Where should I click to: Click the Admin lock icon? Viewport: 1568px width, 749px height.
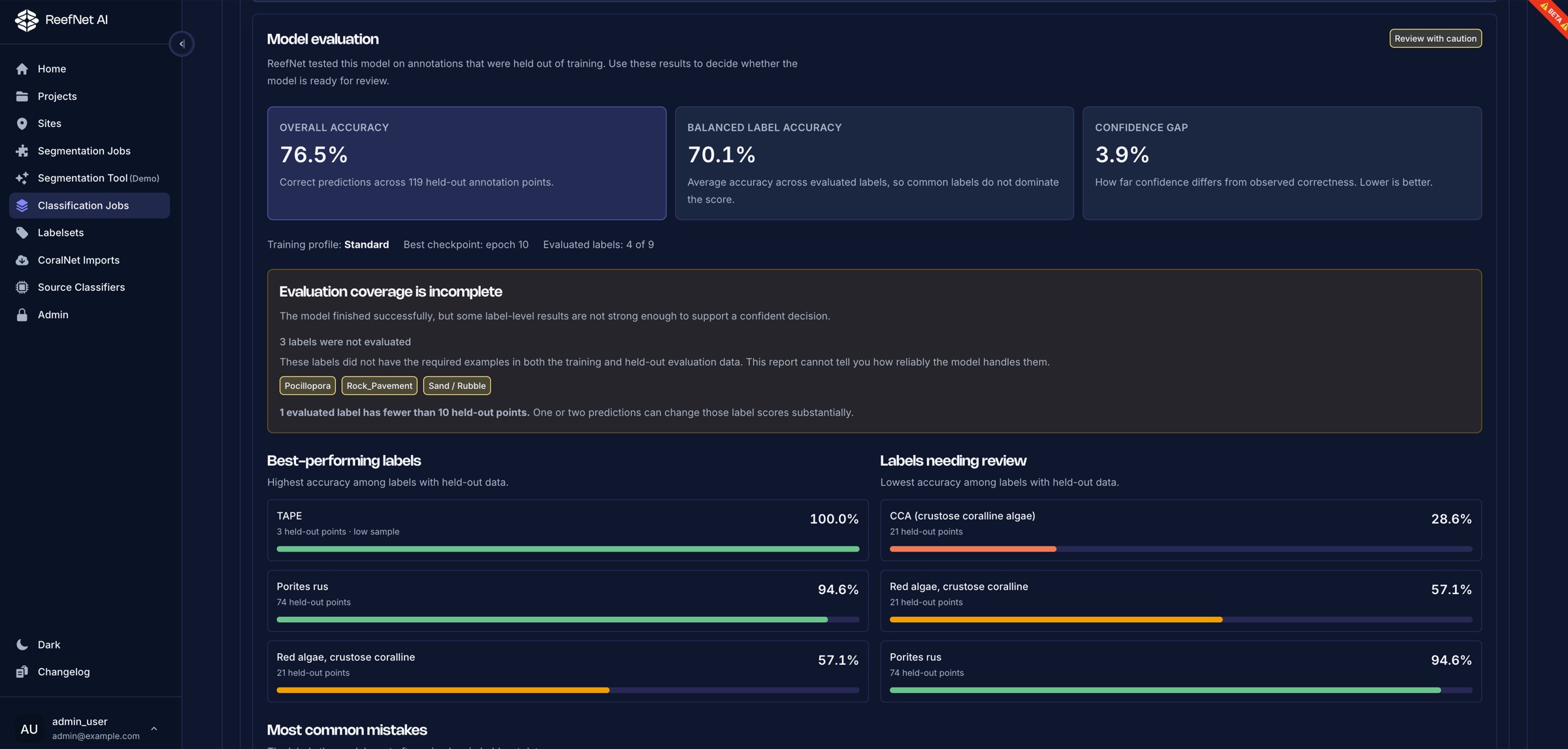click(x=22, y=314)
